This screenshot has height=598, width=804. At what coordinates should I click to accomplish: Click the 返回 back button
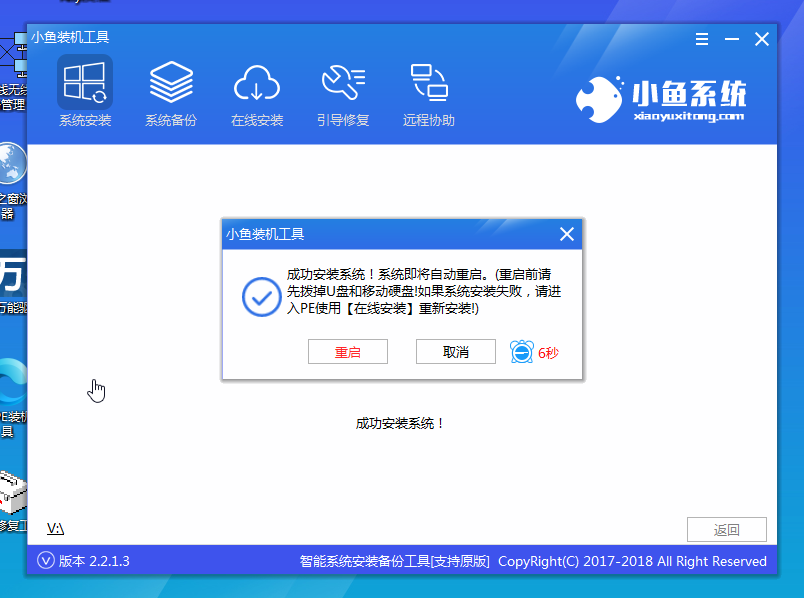[726, 530]
